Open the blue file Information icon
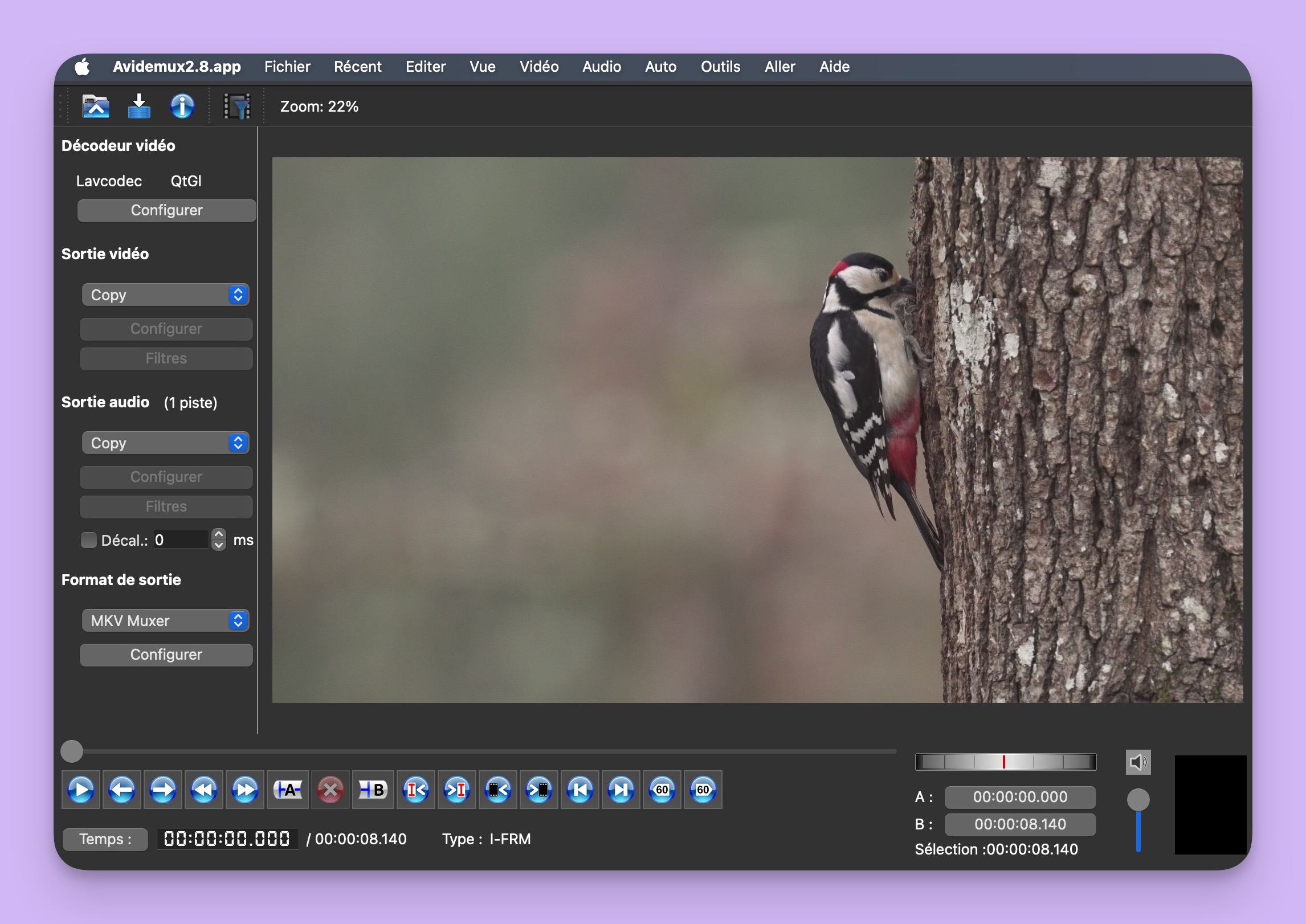 [x=182, y=107]
